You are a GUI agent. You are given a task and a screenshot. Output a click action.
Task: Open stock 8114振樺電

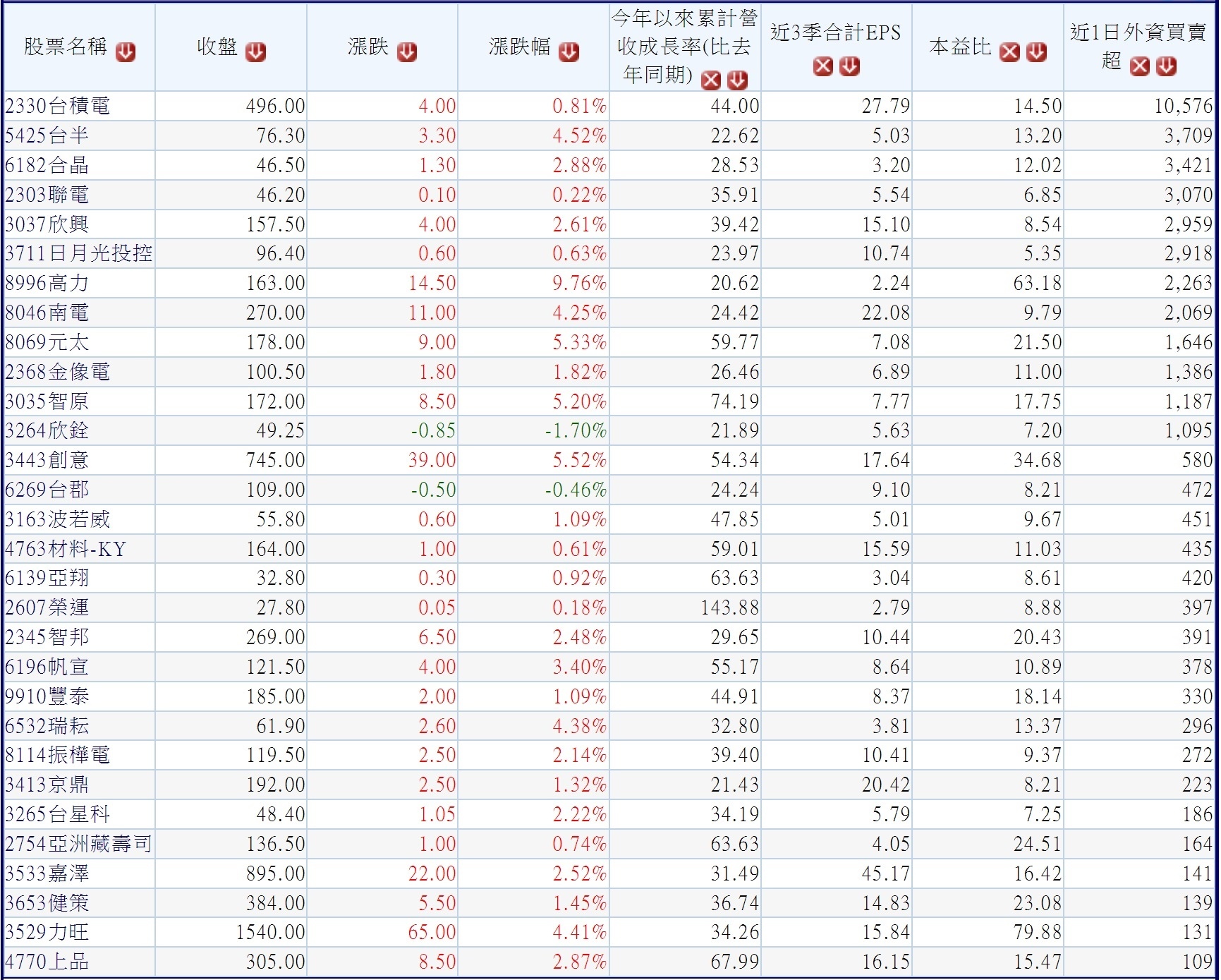tap(58, 755)
